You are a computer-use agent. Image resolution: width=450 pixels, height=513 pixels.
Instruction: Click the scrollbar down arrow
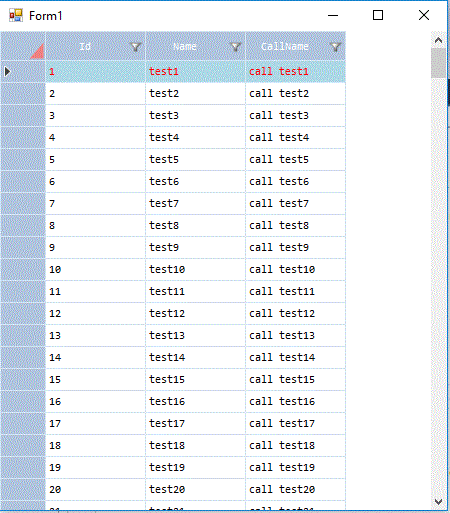click(x=438, y=501)
